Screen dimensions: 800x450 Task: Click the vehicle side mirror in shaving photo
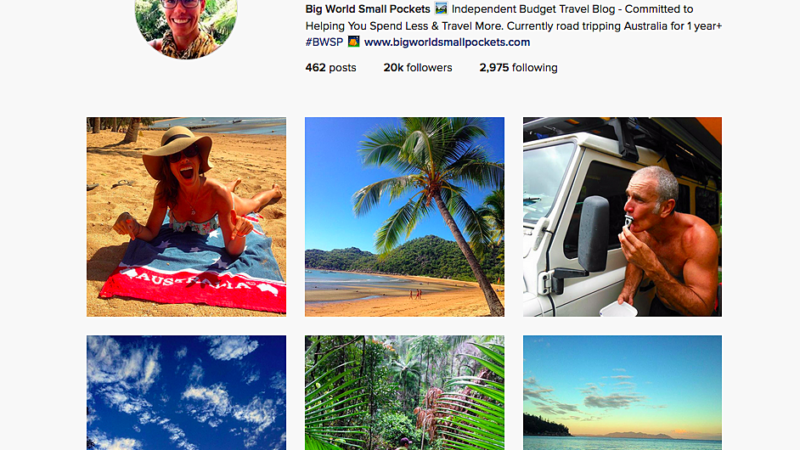point(593,234)
